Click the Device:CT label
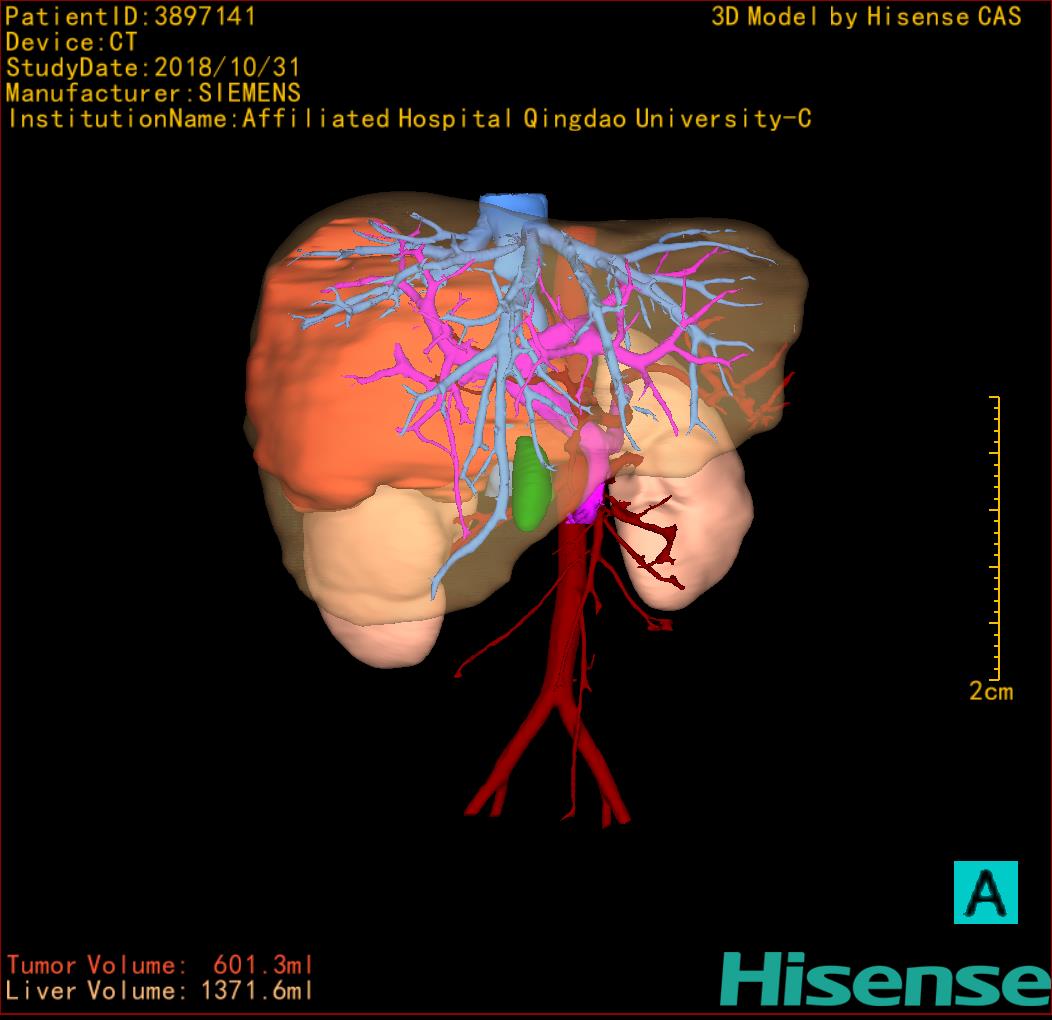 coord(71,43)
